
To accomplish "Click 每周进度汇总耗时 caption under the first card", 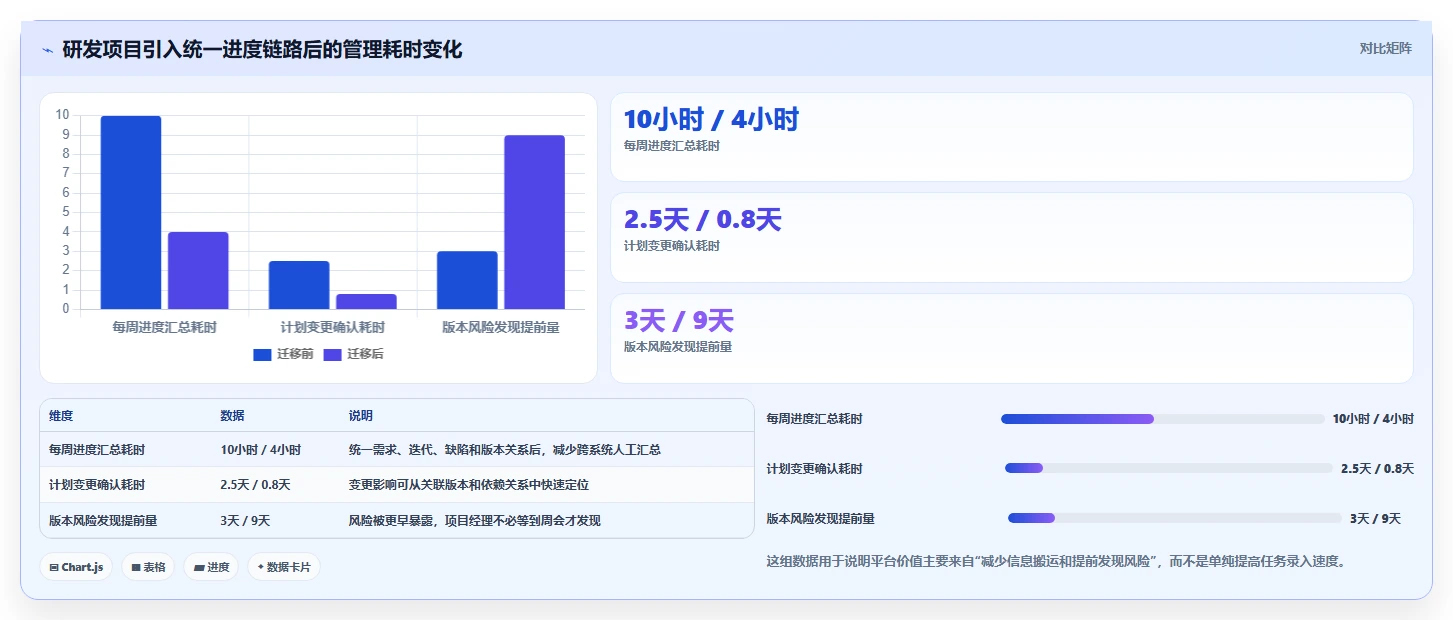I will tap(671, 145).
